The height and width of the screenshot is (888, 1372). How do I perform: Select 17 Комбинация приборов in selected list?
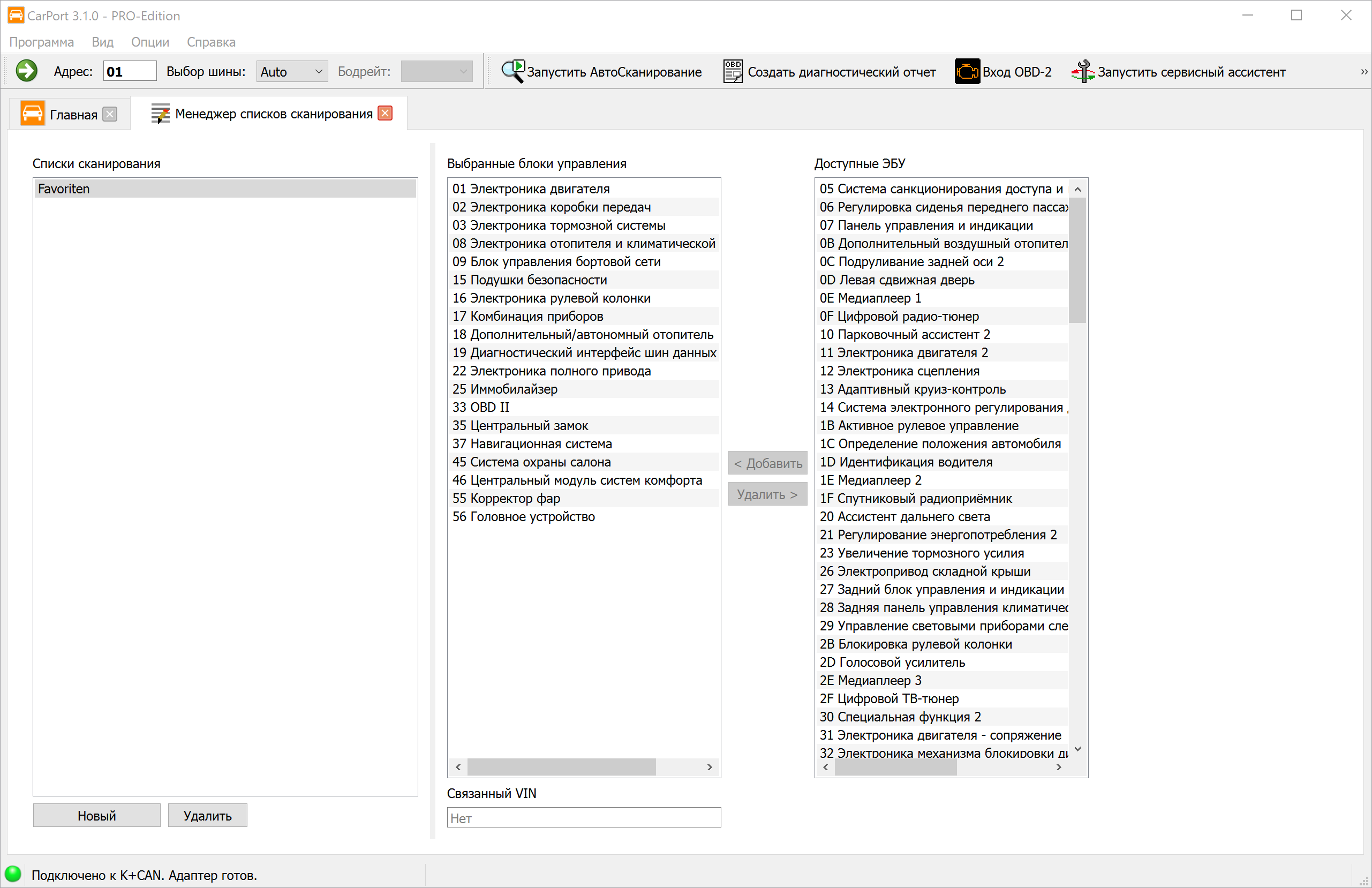pos(527,316)
